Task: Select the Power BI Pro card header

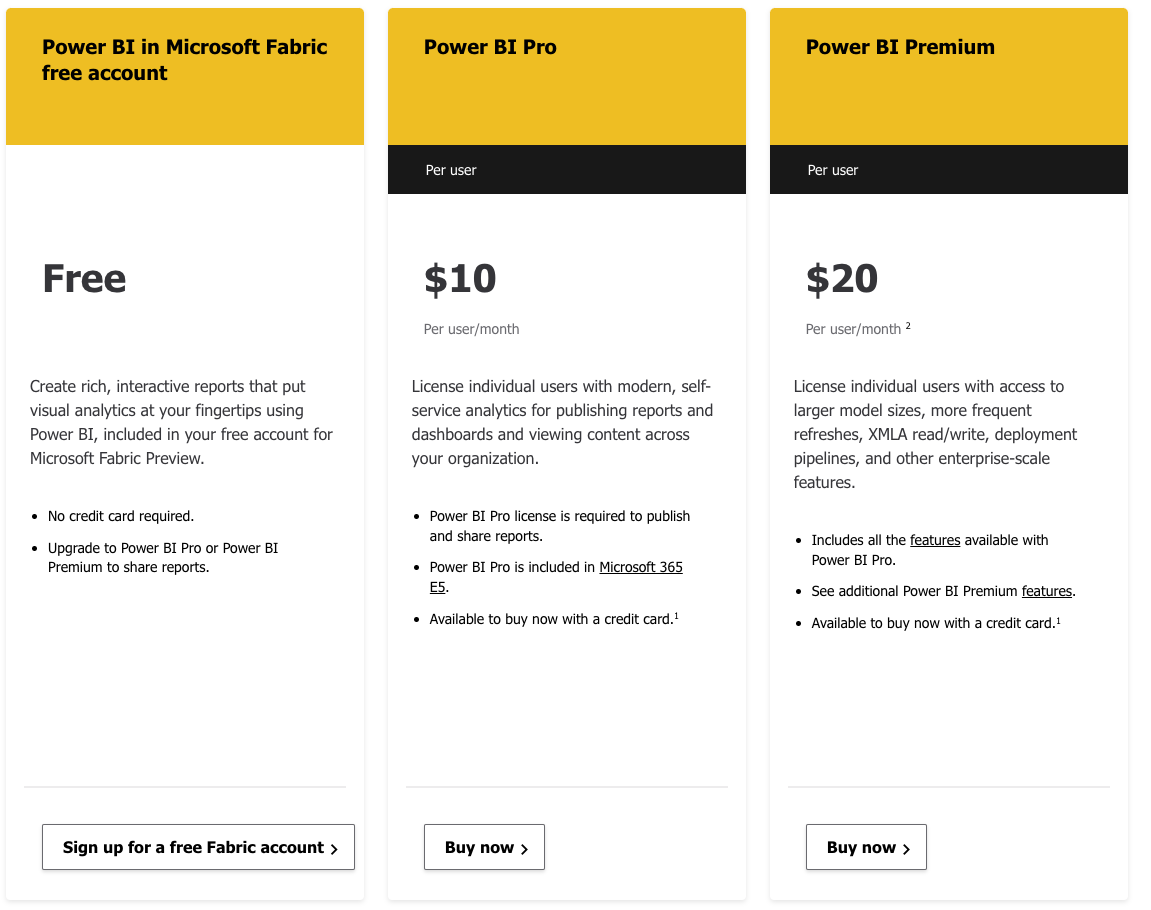Action: [x=490, y=47]
